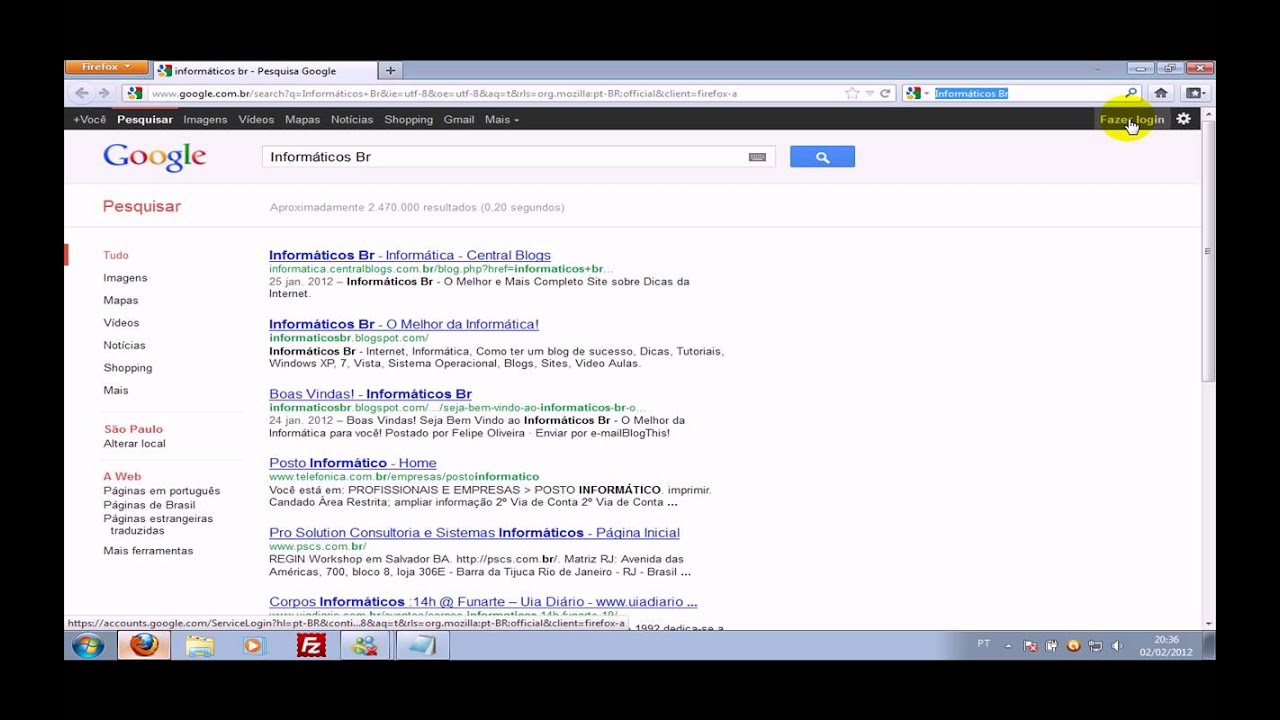Click Alterar local under São Paulo

pyautogui.click(x=134, y=443)
